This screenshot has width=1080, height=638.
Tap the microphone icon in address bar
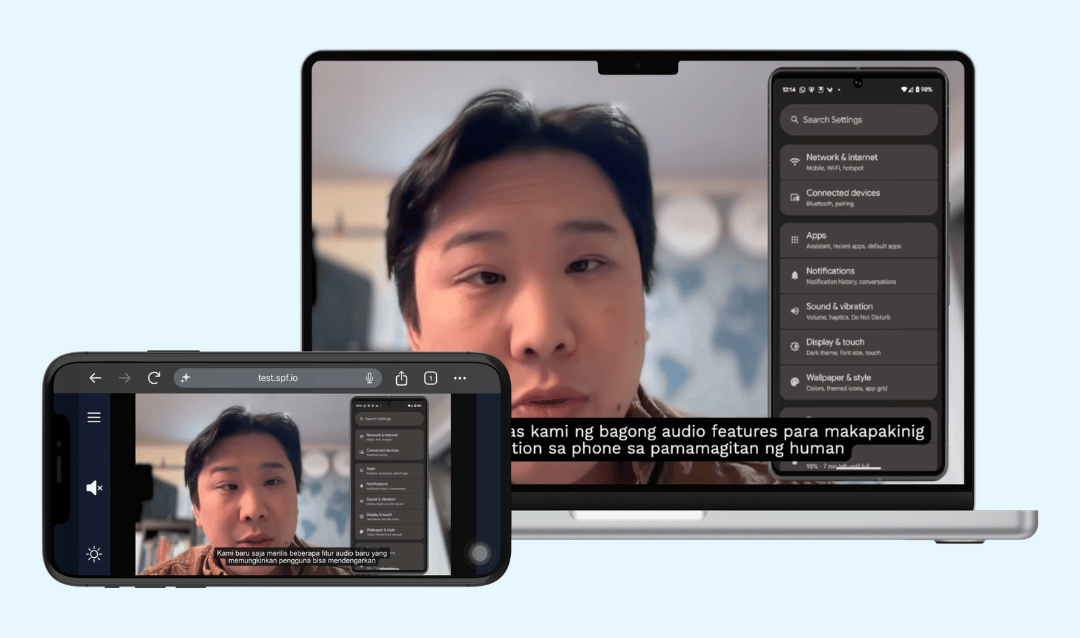[369, 378]
